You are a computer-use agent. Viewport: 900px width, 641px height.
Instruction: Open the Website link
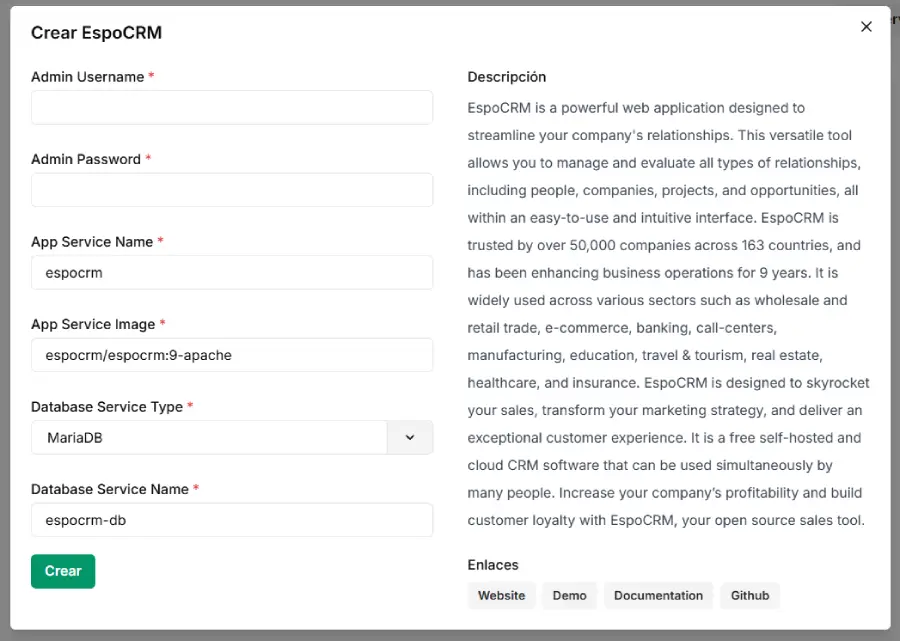[501, 595]
